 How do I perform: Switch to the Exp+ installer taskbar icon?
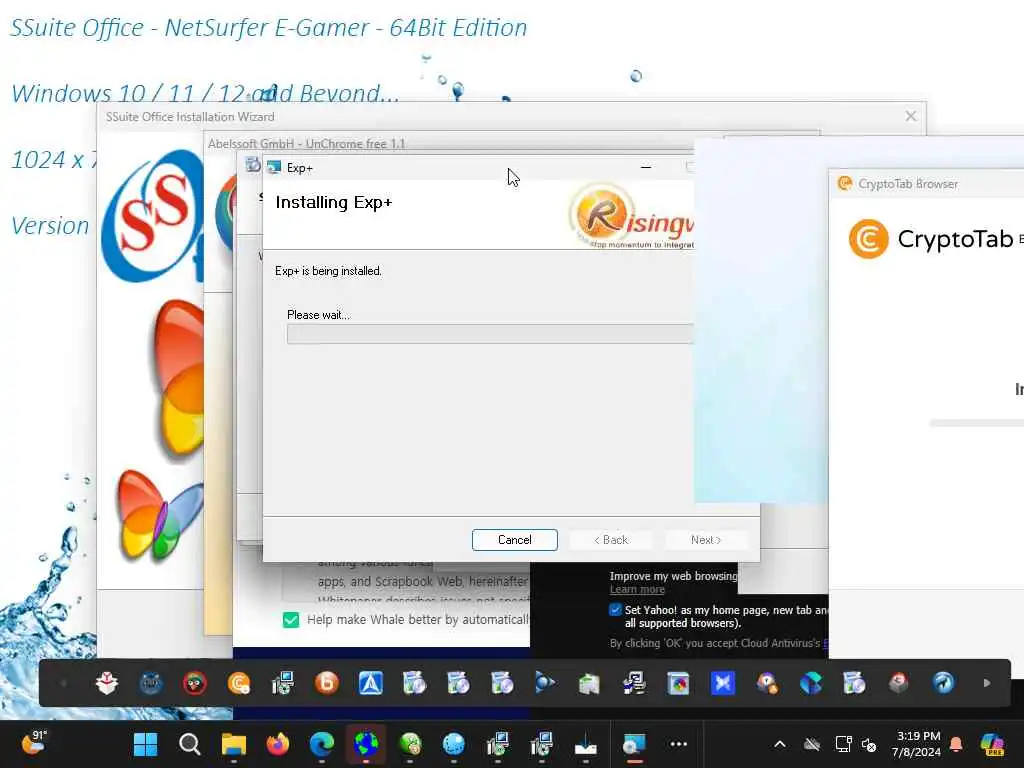(x=633, y=744)
